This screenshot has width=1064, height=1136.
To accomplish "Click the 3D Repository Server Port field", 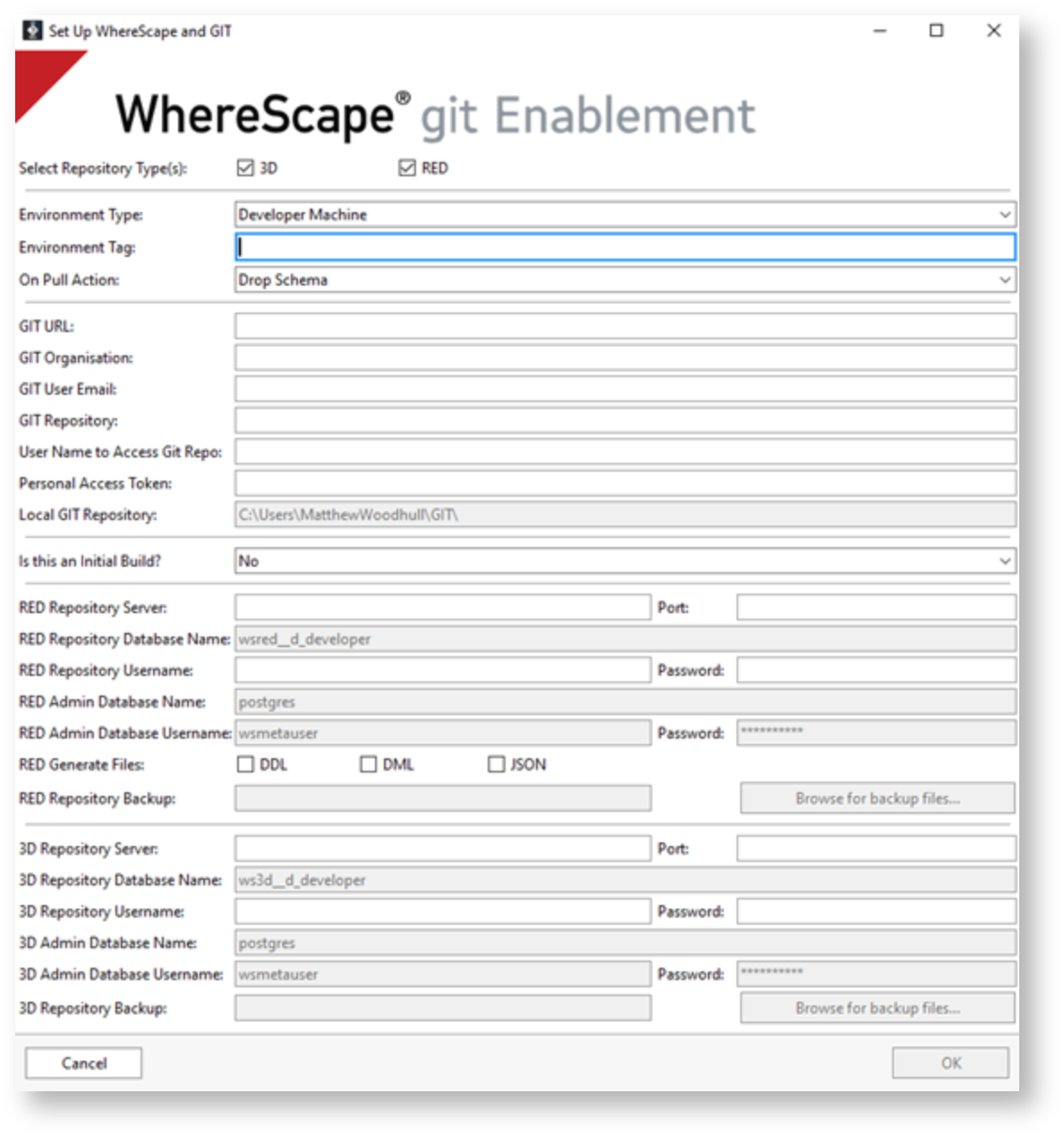I will 876,849.
